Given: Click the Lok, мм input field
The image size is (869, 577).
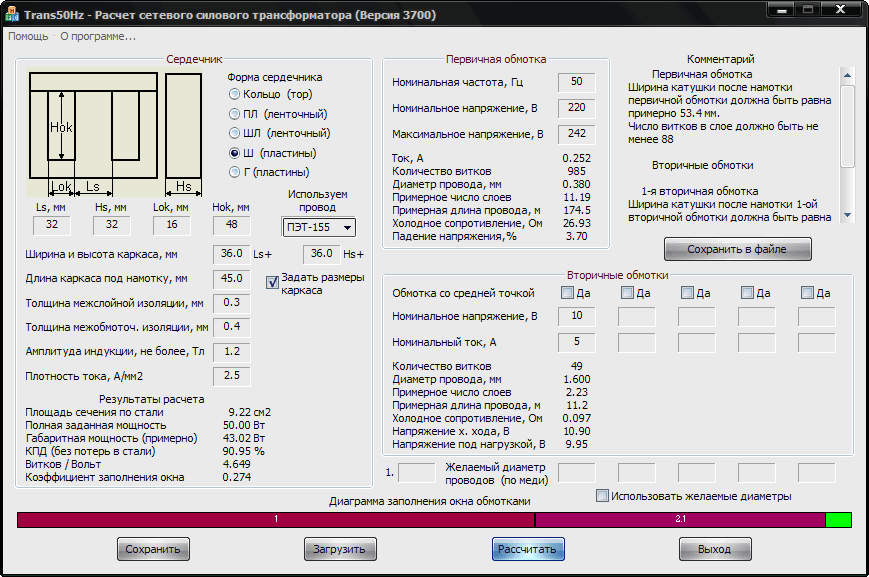Looking at the screenshot, I should [172, 225].
